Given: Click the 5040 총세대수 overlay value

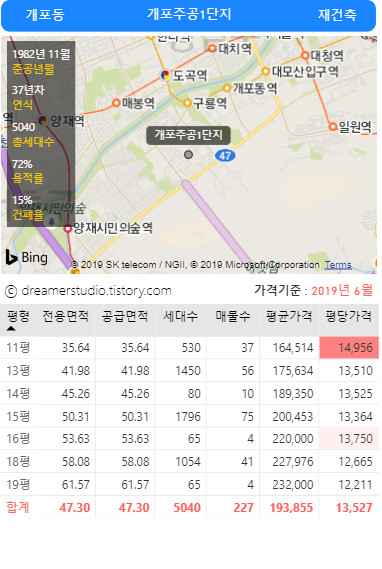Looking at the screenshot, I should point(24,127).
